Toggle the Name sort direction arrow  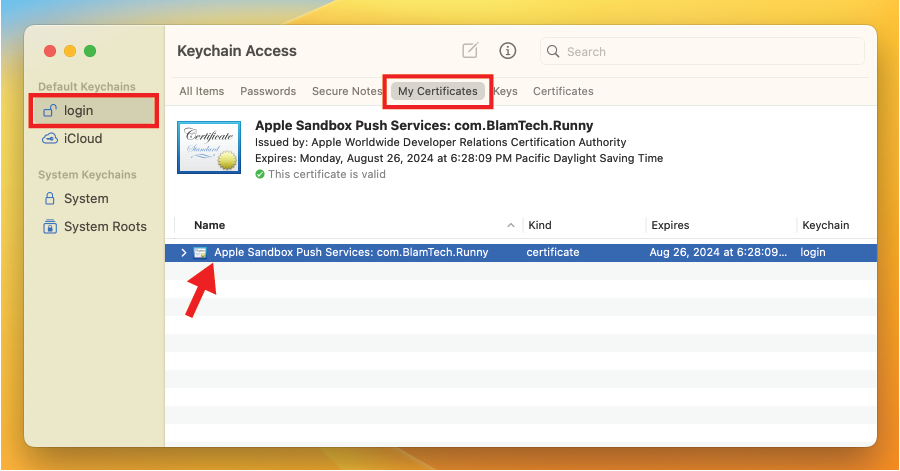coord(510,225)
